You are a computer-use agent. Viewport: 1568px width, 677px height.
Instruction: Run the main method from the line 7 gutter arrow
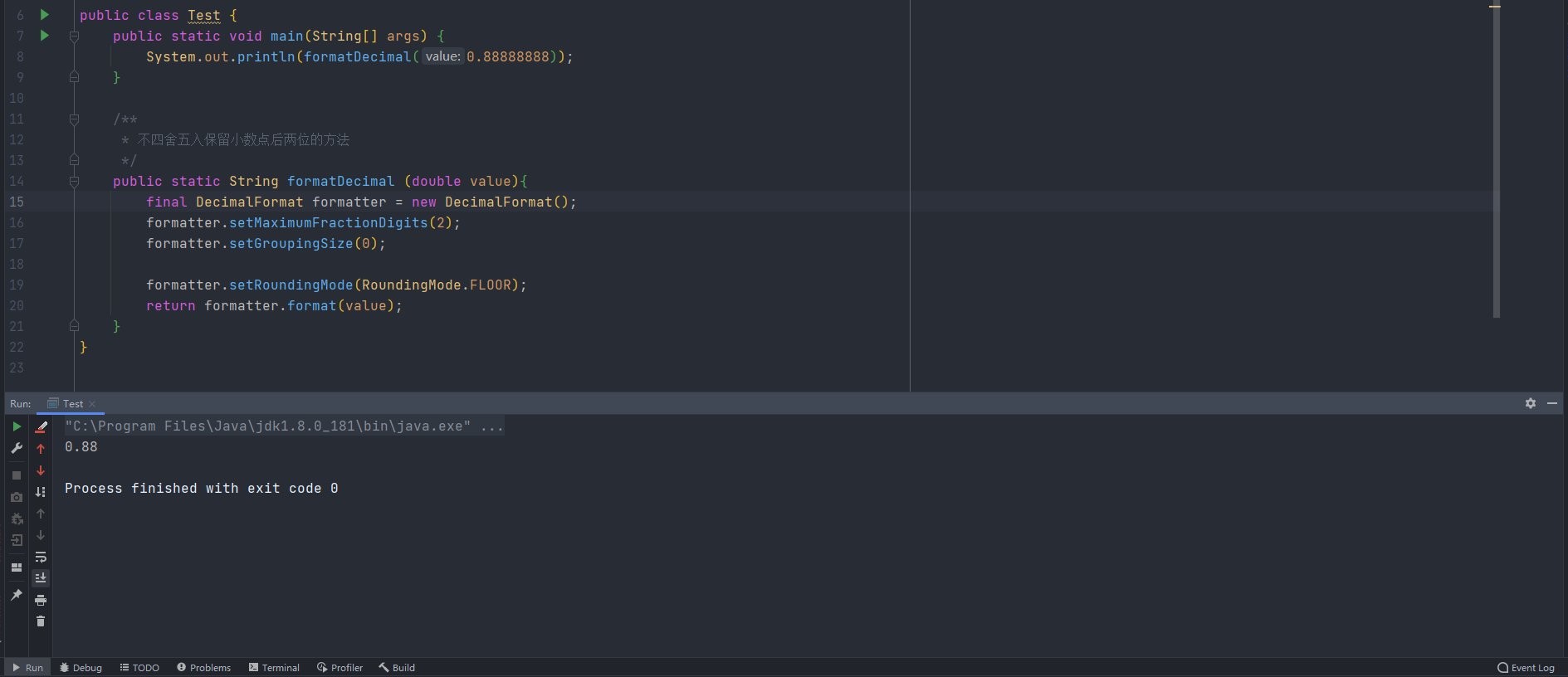45,36
